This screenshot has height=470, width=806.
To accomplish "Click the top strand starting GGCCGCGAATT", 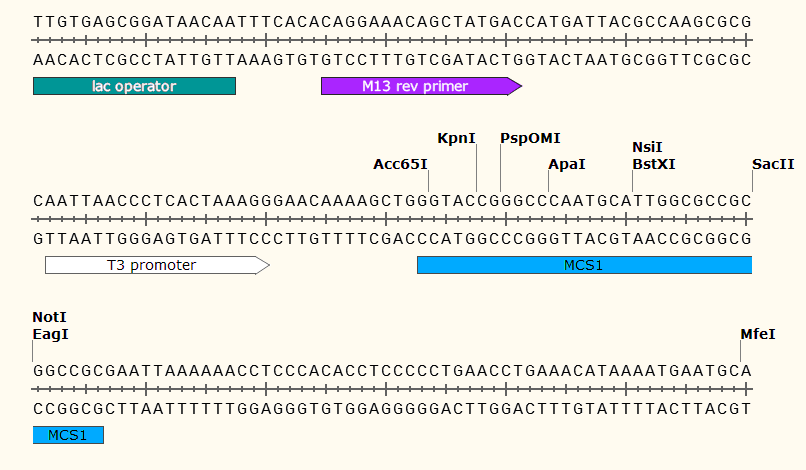I will (392, 370).
